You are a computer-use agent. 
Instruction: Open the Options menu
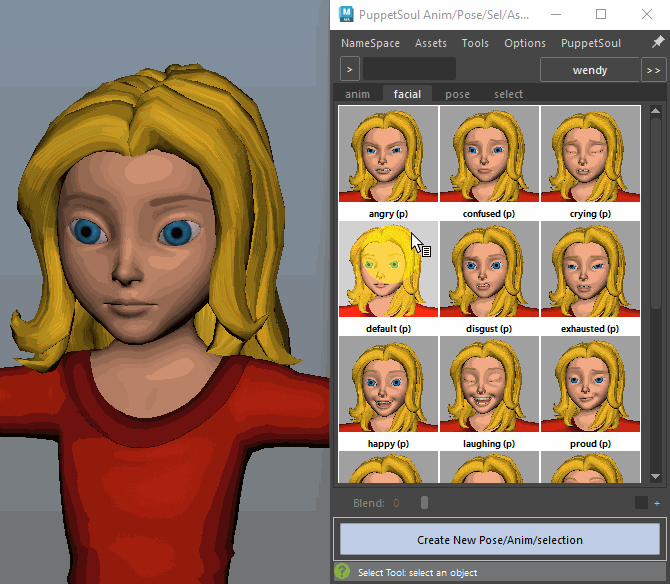tap(525, 43)
